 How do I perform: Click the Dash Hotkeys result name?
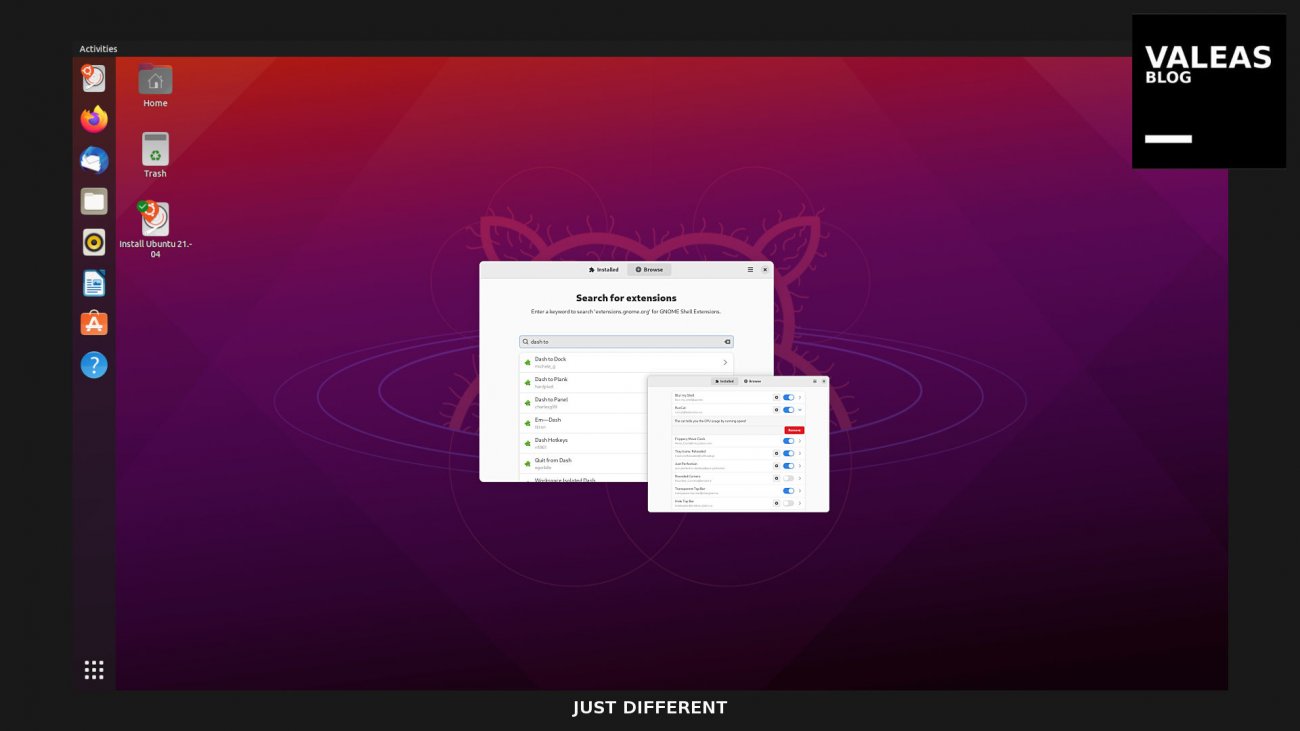click(551, 440)
